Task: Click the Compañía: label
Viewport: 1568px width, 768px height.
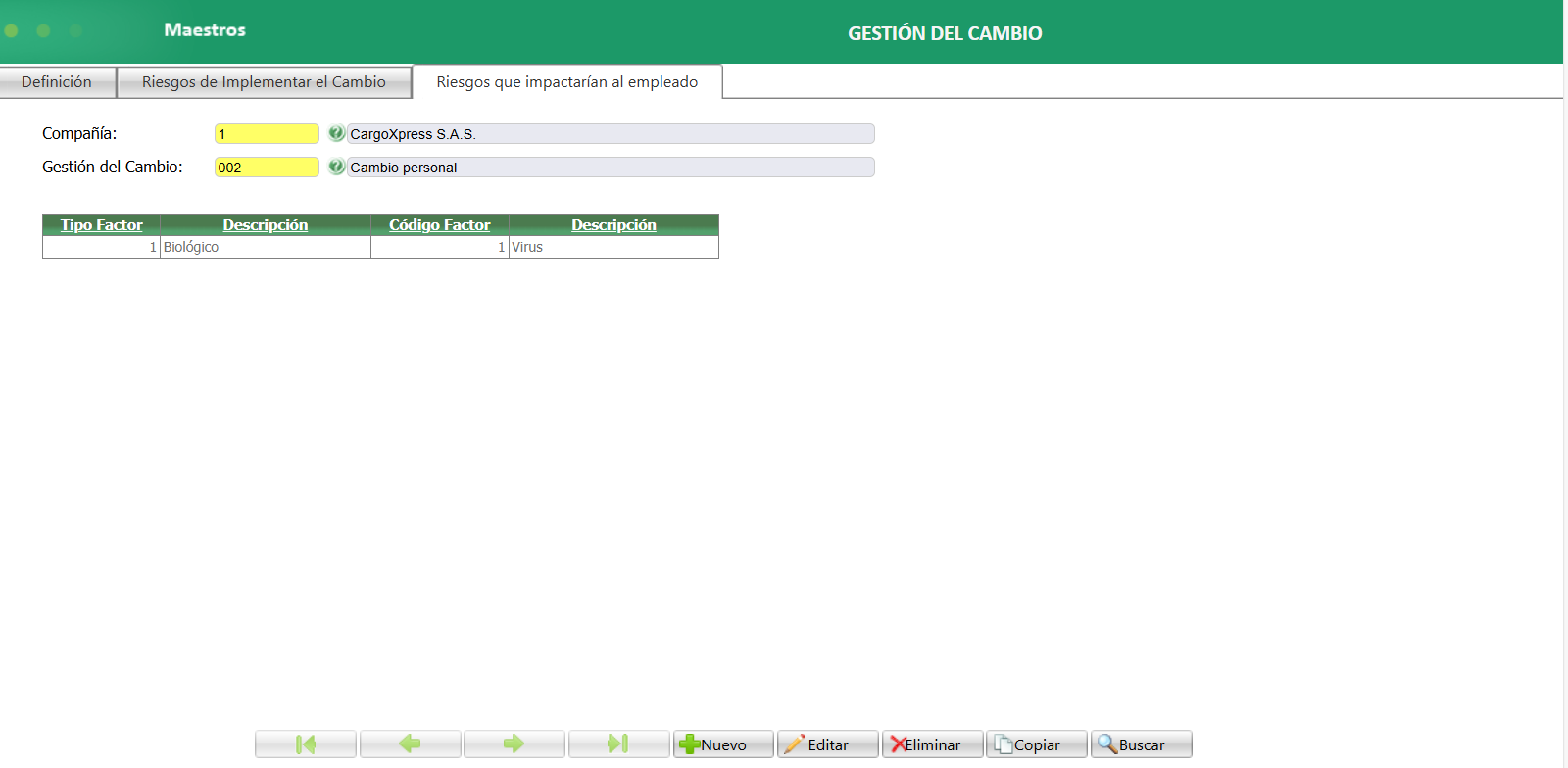Action: [x=79, y=133]
